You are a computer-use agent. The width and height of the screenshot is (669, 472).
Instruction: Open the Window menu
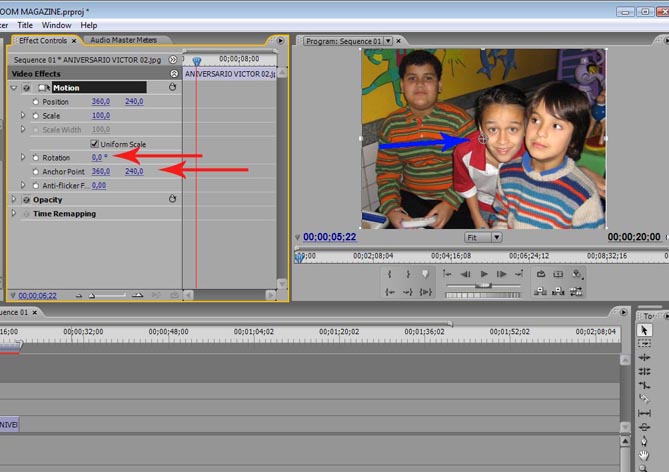pos(56,25)
